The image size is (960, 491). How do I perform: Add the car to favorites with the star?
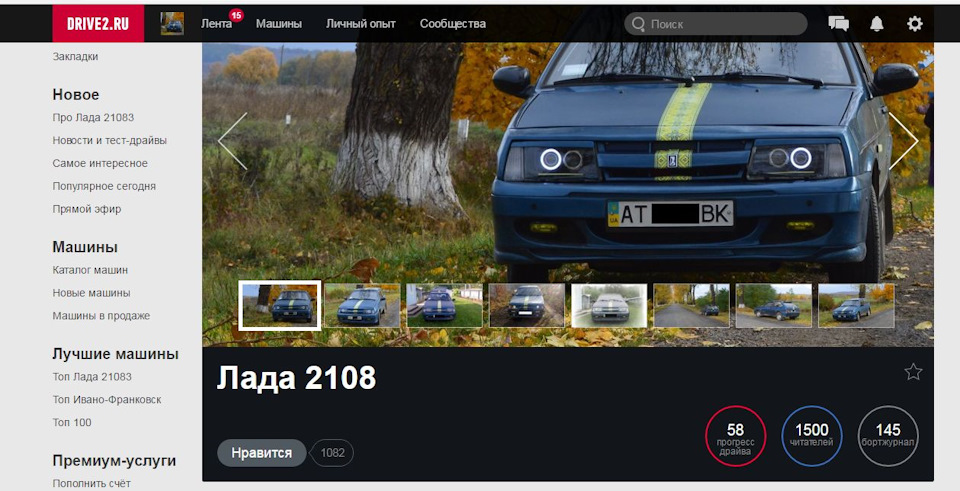(x=913, y=372)
